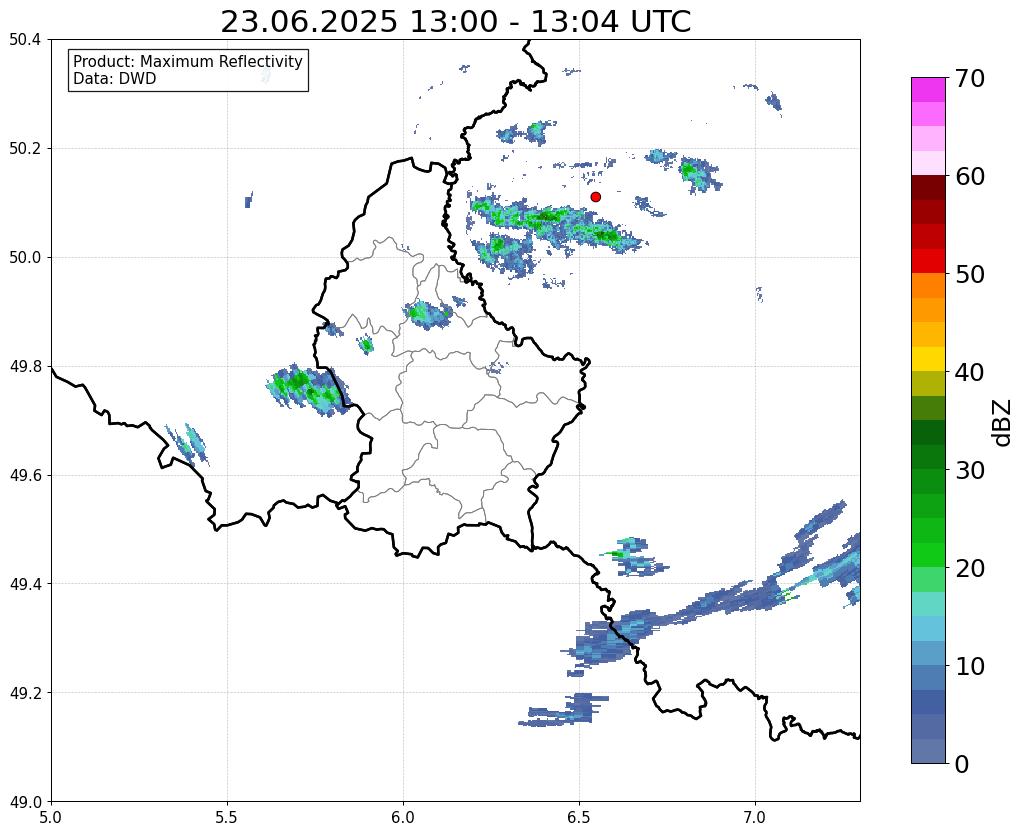Click the latitude axis label '50.4'
The width and height of the screenshot is (1023, 834).
(x=25, y=40)
